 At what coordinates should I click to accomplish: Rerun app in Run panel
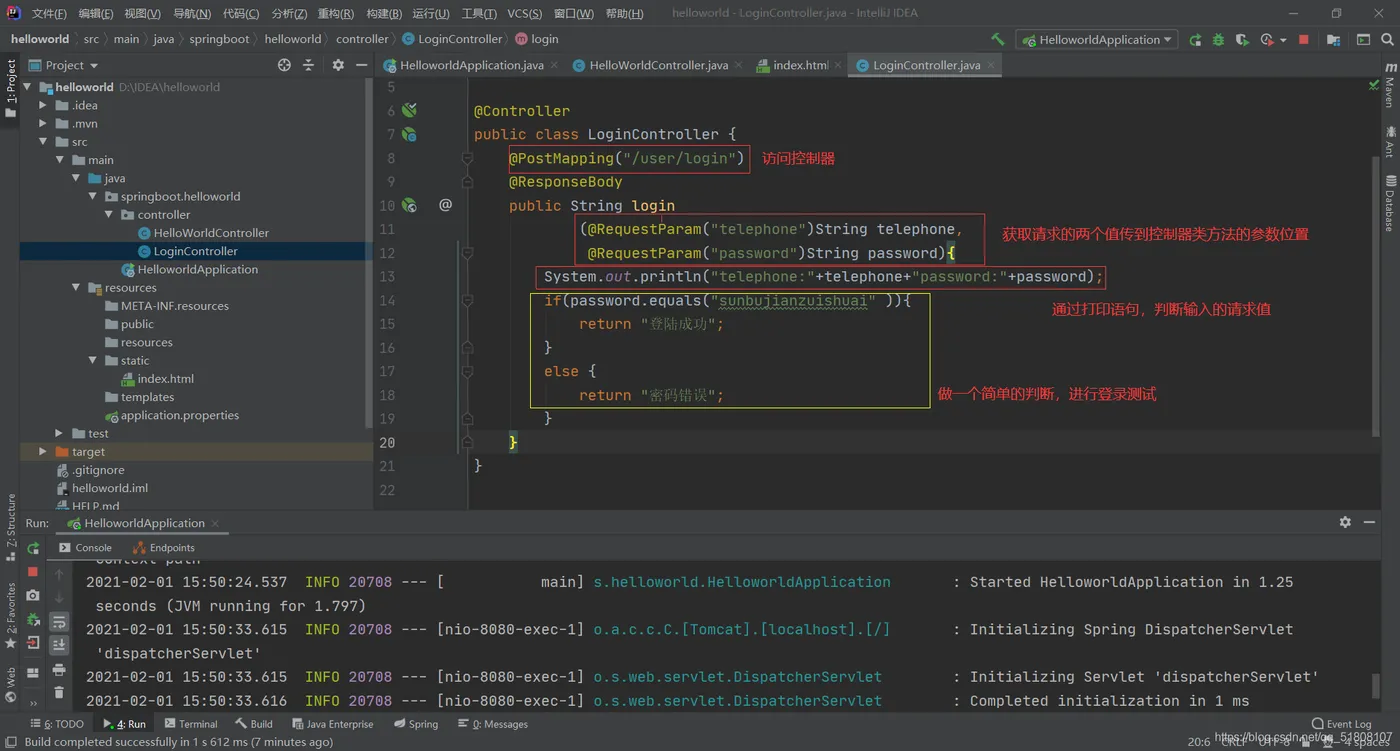click(33, 548)
